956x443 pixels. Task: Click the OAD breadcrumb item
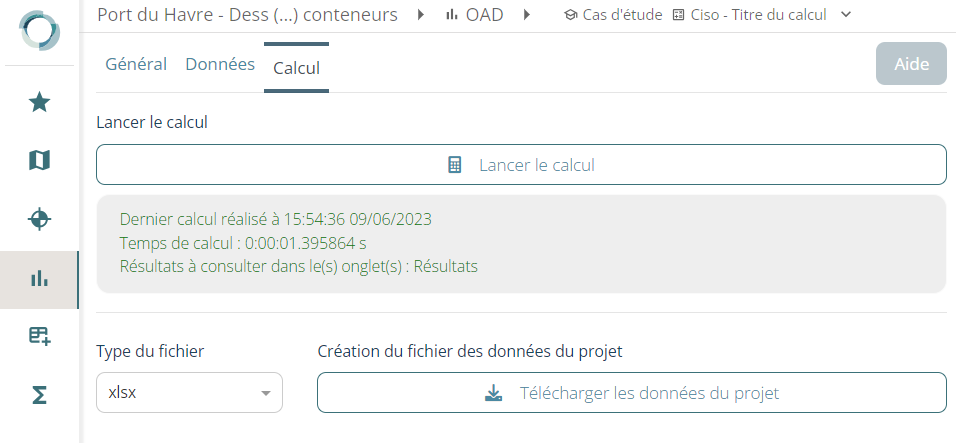pos(474,15)
